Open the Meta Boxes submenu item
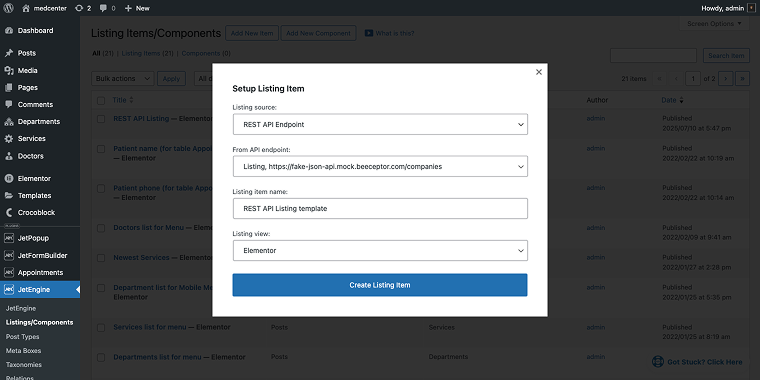 coord(23,350)
